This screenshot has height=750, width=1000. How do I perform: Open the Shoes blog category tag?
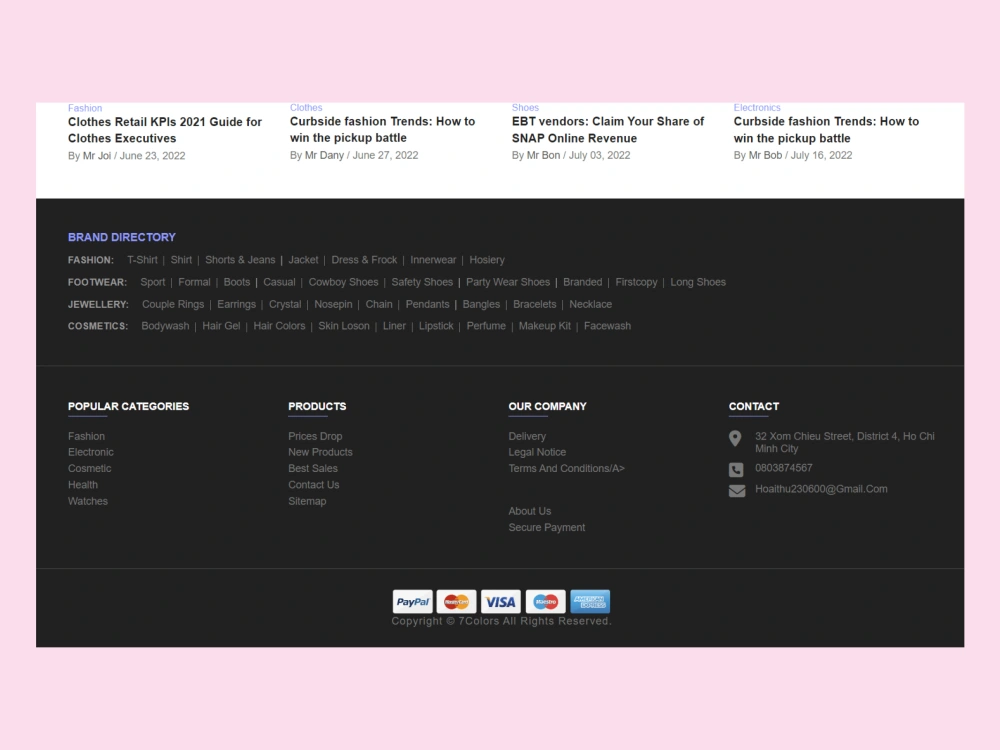(525, 107)
